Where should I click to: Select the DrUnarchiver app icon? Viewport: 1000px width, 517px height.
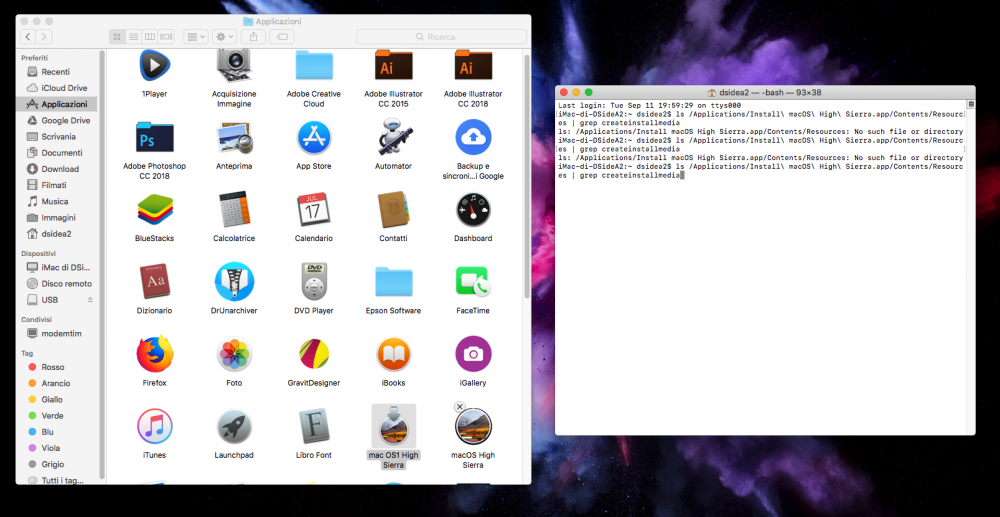pos(234,282)
